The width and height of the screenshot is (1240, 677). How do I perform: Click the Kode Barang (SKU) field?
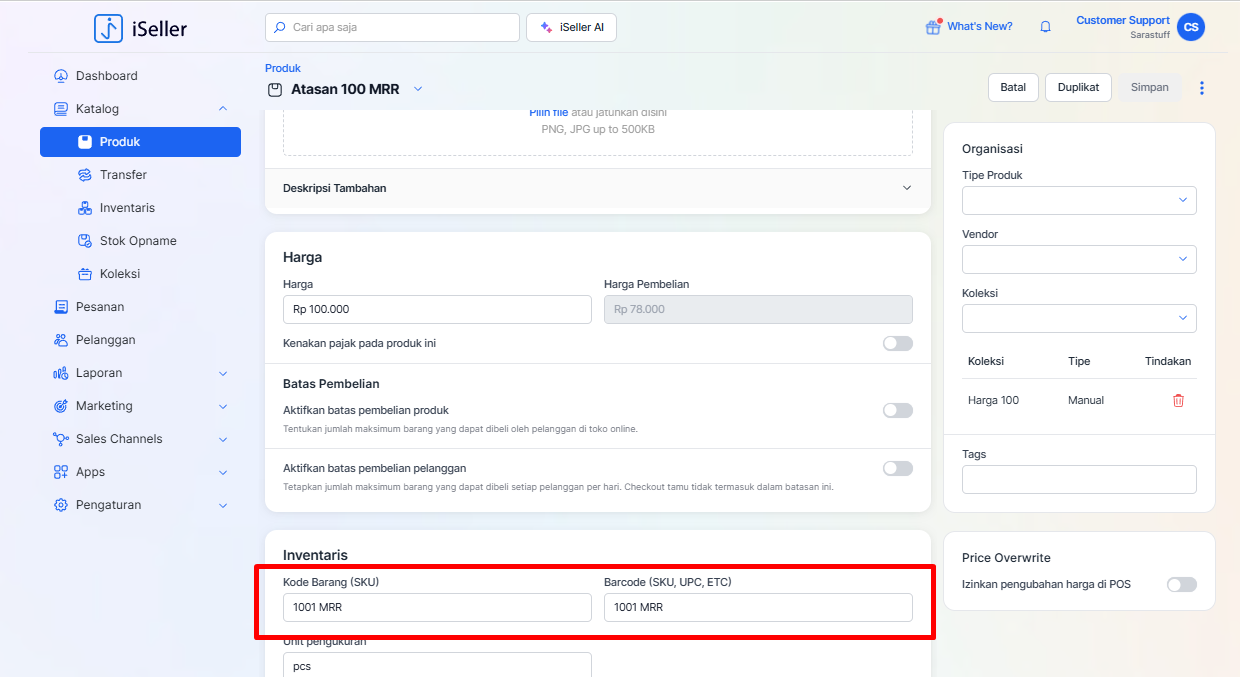click(x=437, y=607)
